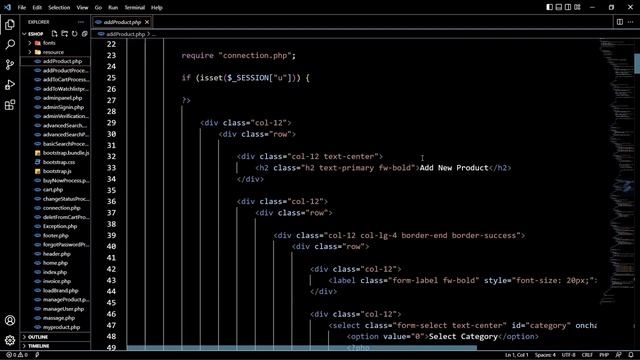The image size is (640, 360).
Task: Open the Source Control view
Action: (10, 64)
